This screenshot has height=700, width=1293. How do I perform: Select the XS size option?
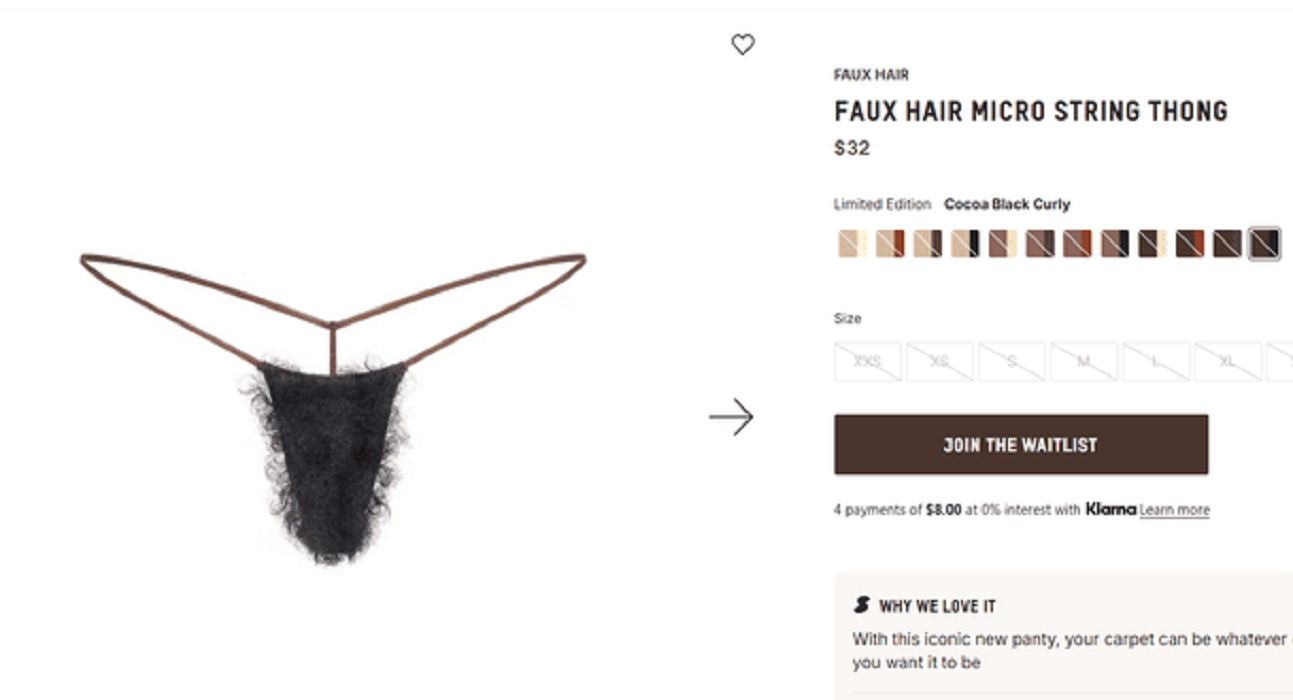(940, 361)
